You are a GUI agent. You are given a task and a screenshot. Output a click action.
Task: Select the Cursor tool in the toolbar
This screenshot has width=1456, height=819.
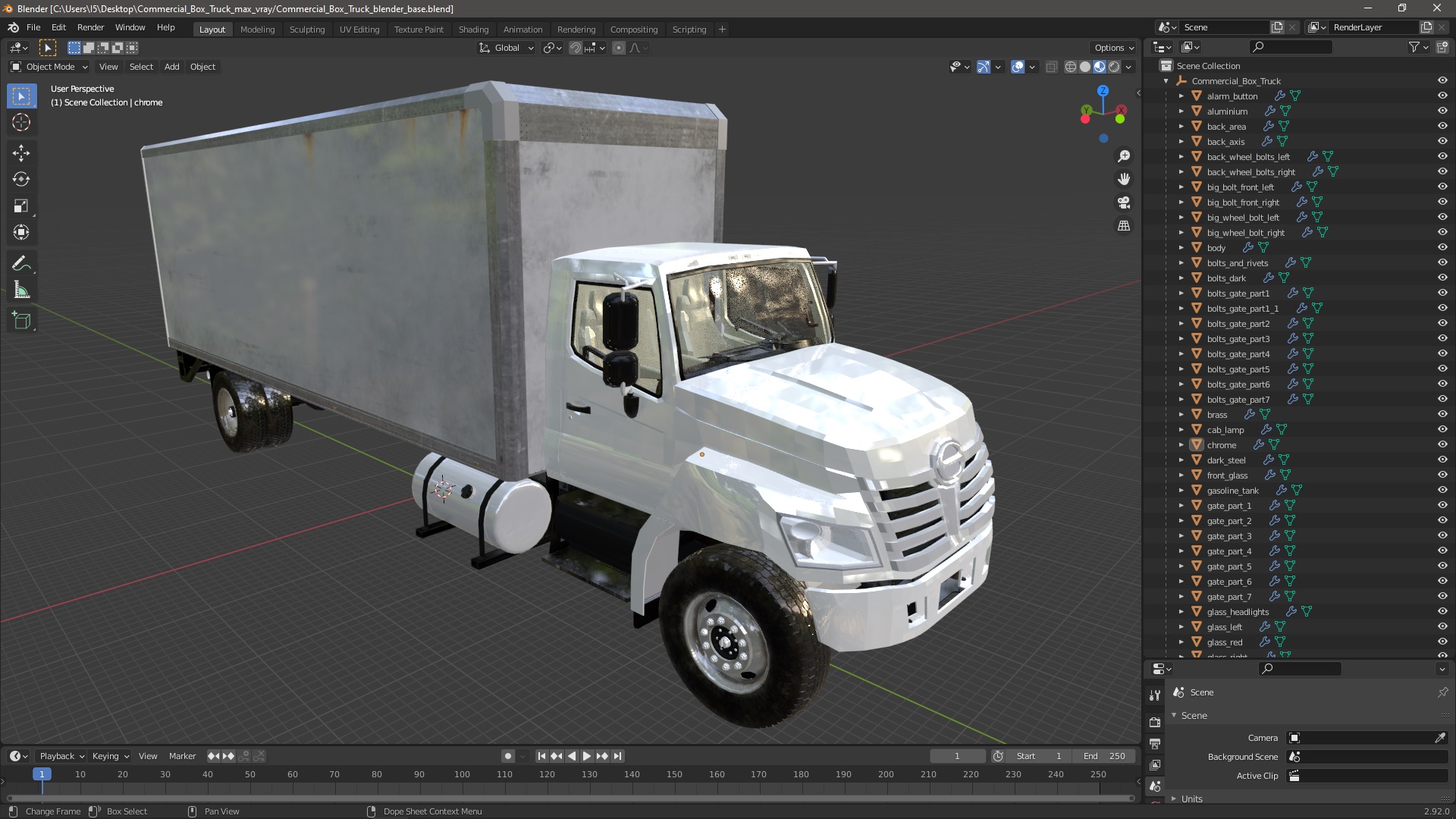(x=21, y=122)
